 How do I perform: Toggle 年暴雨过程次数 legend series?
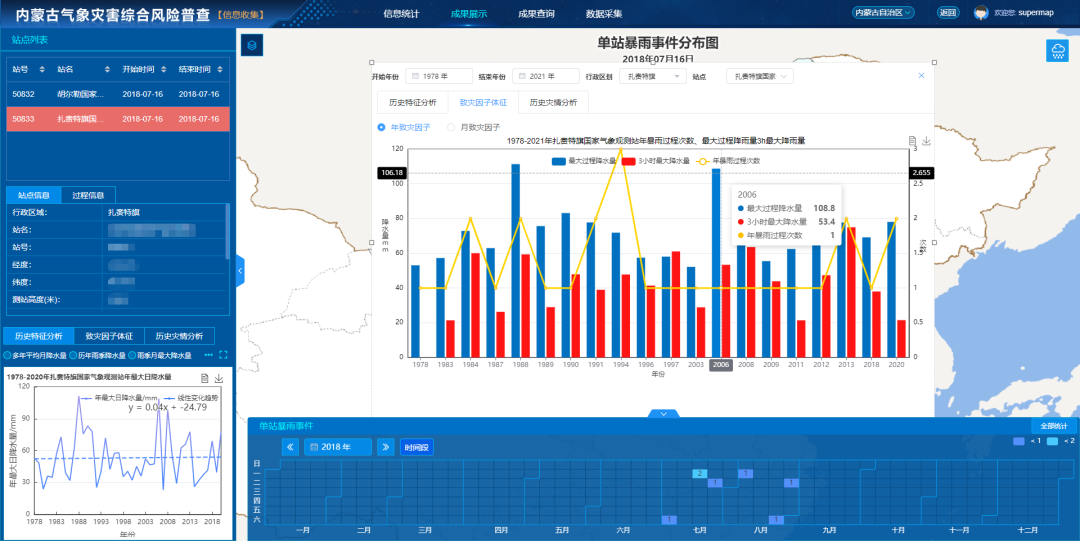click(727, 161)
